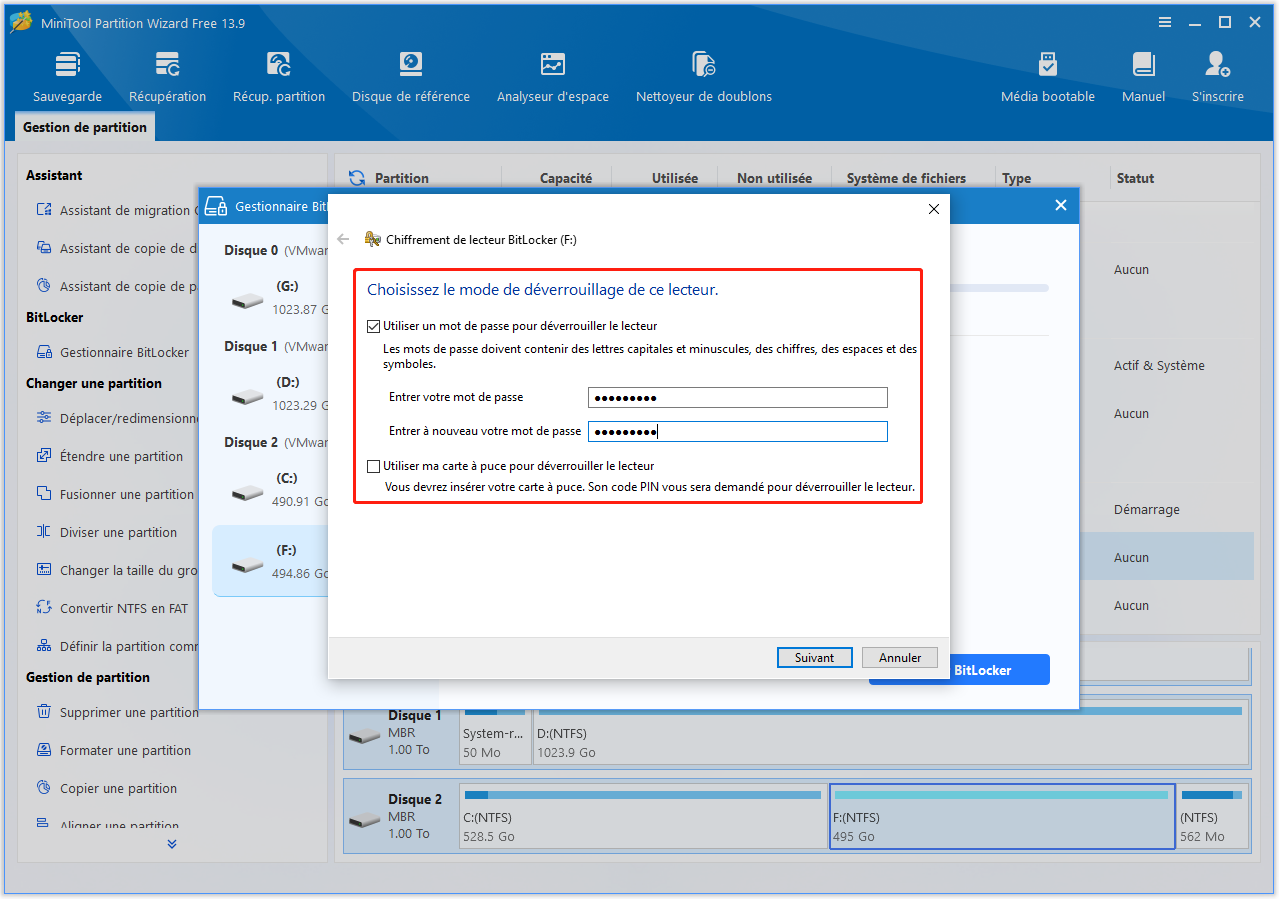The image size is (1279, 899).
Task: Close the Chiffrement BitLocker dialog
Action: click(934, 209)
